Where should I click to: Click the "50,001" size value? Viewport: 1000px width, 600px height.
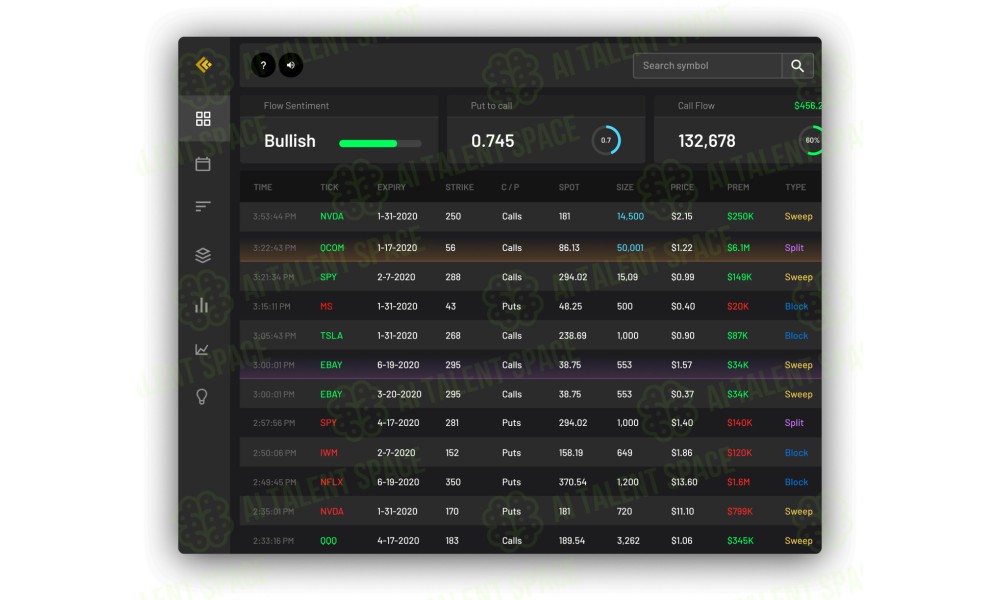(x=630, y=248)
